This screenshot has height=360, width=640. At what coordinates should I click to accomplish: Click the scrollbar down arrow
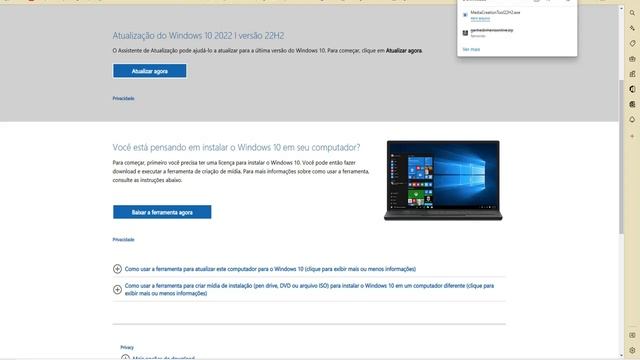(x=621, y=356)
